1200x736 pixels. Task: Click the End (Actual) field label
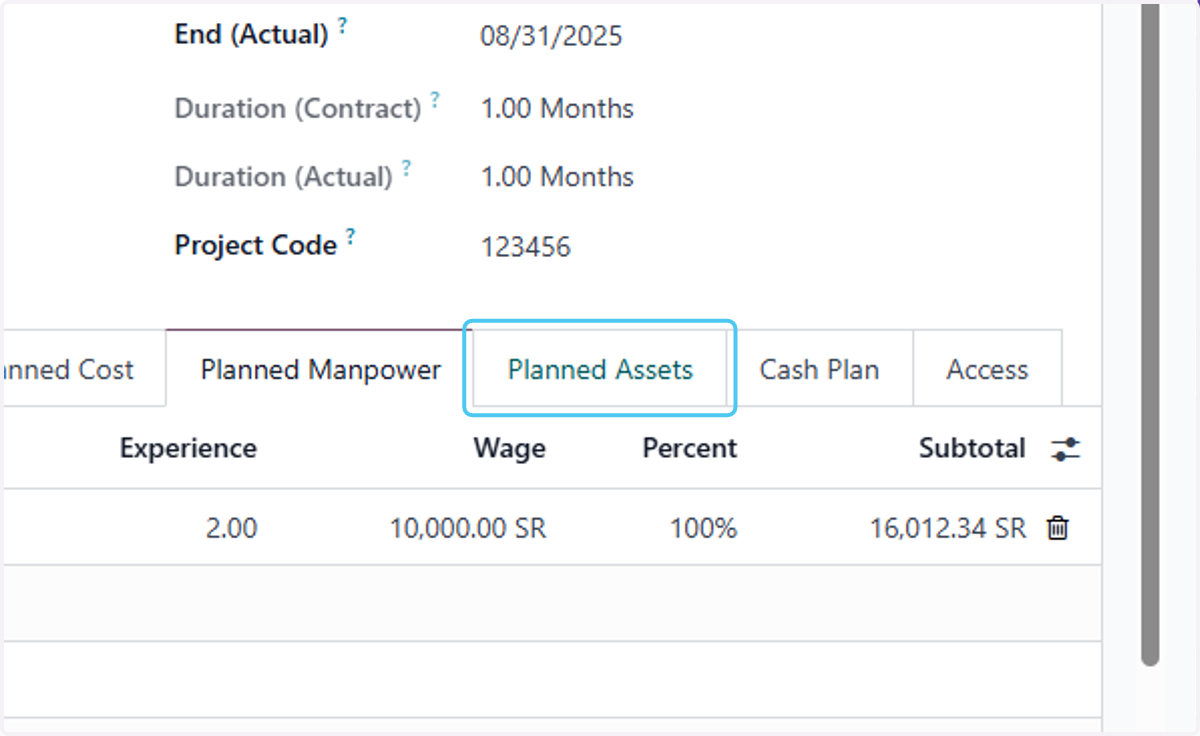251,35
